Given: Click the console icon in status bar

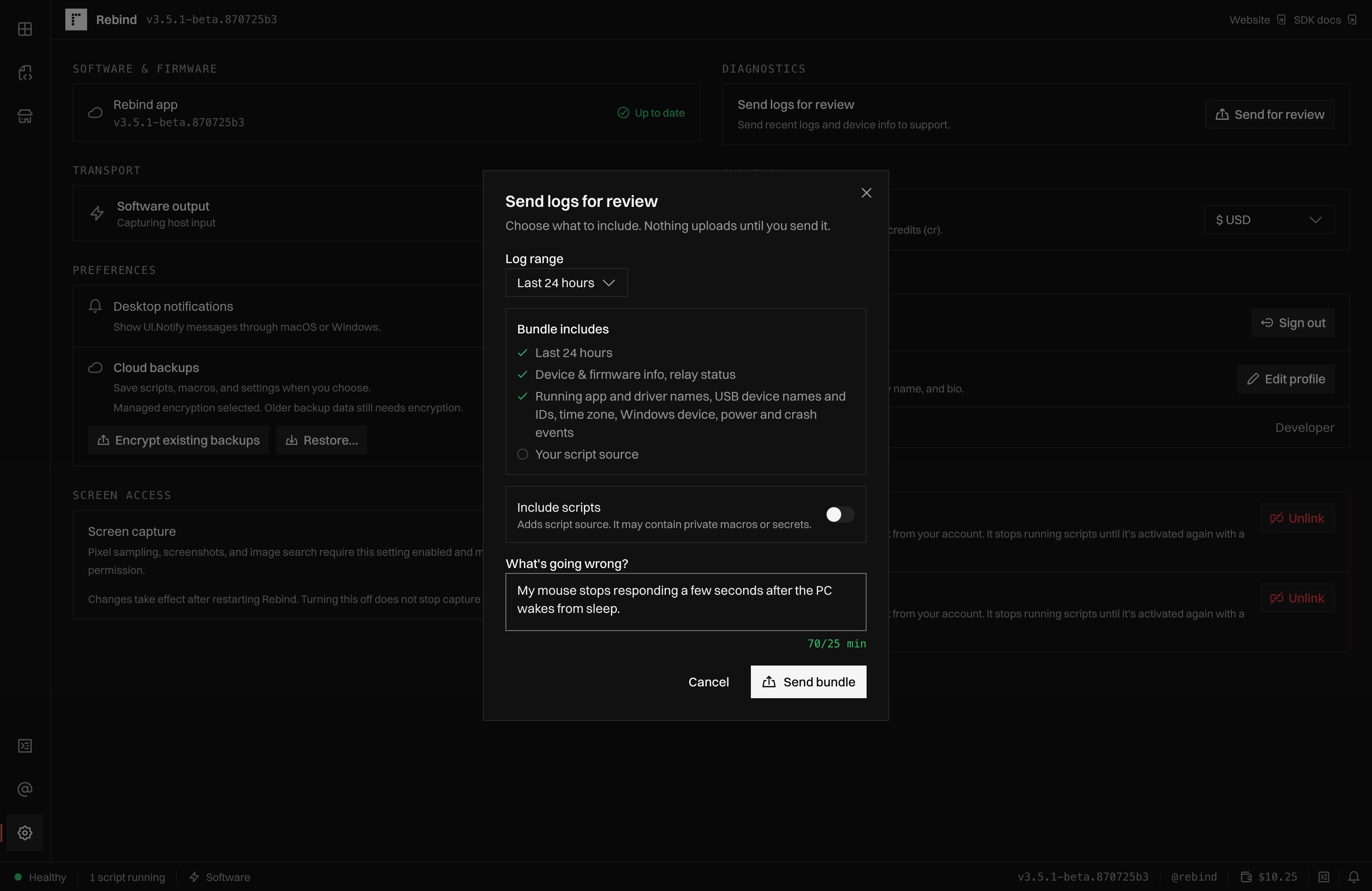Looking at the screenshot, I should 1323,876.
